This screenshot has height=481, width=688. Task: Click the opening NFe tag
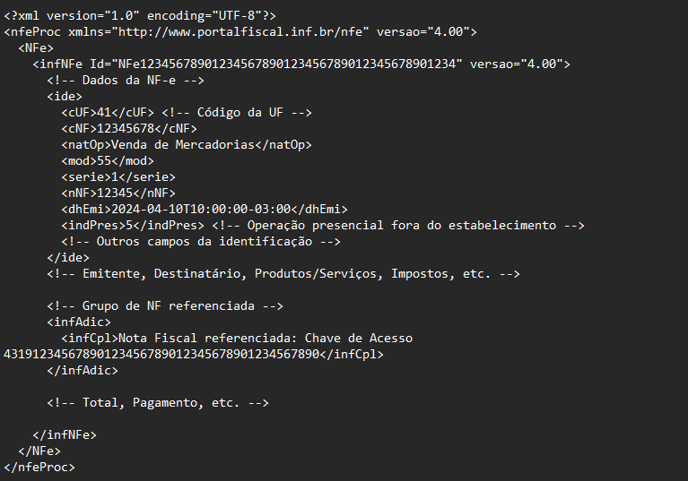click(36, 48)
